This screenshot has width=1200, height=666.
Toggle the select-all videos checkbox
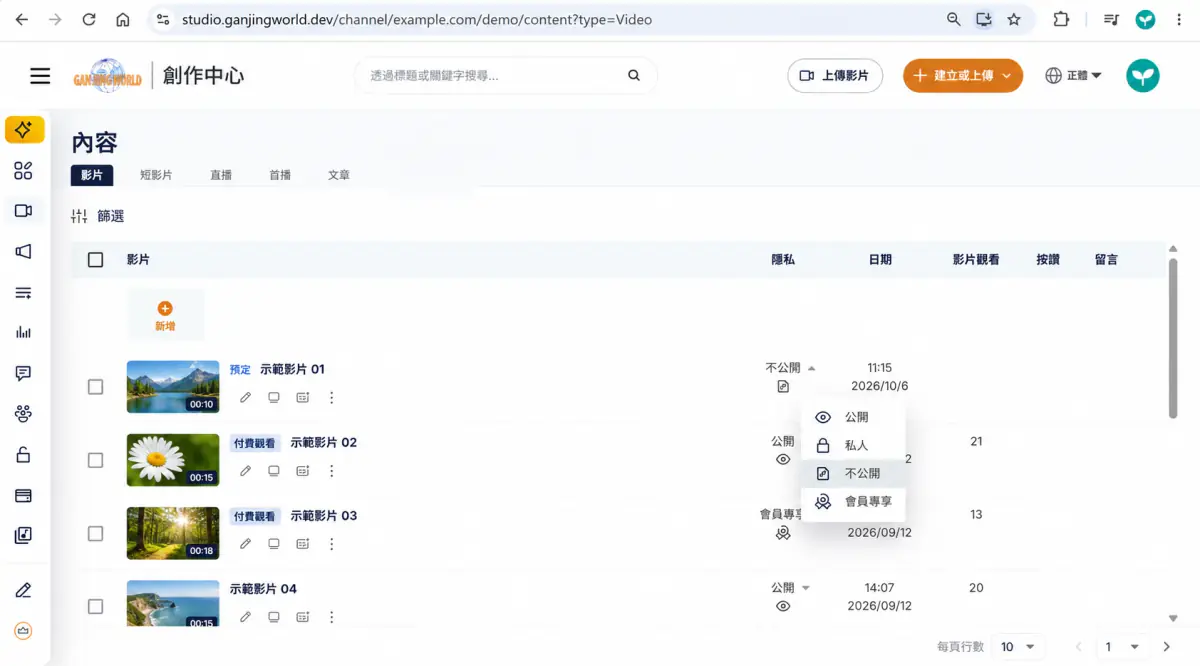coord(96,260)
